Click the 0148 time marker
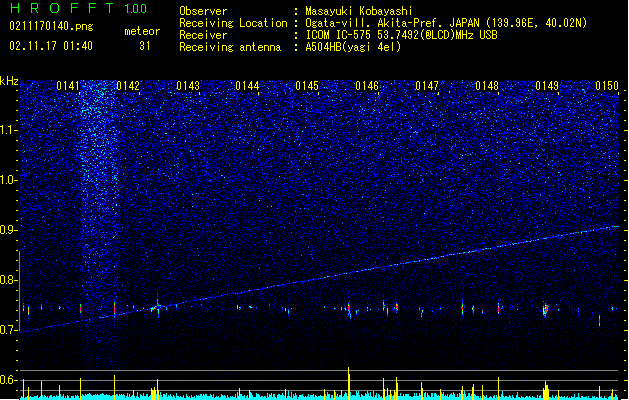This screenshot has width=629, height=400. click(x=487, y=86)
